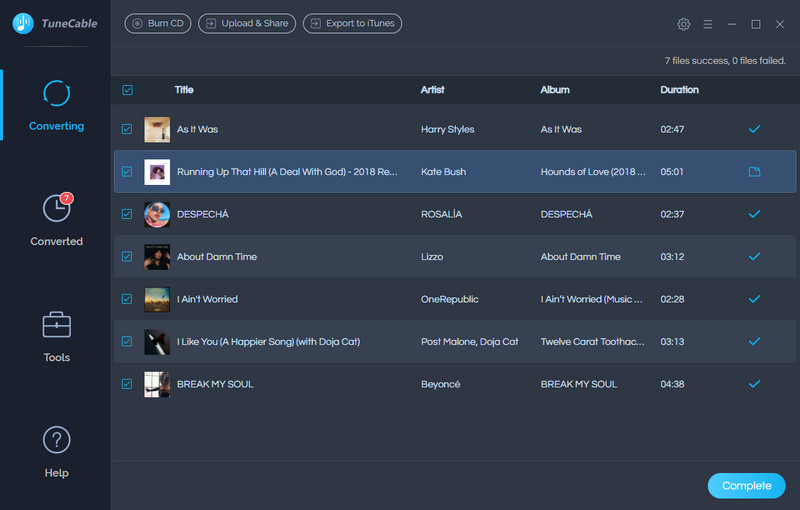Click the artist name OneRepublic
The width and height of the screenshot is (800, 510).
coord(449,299)
